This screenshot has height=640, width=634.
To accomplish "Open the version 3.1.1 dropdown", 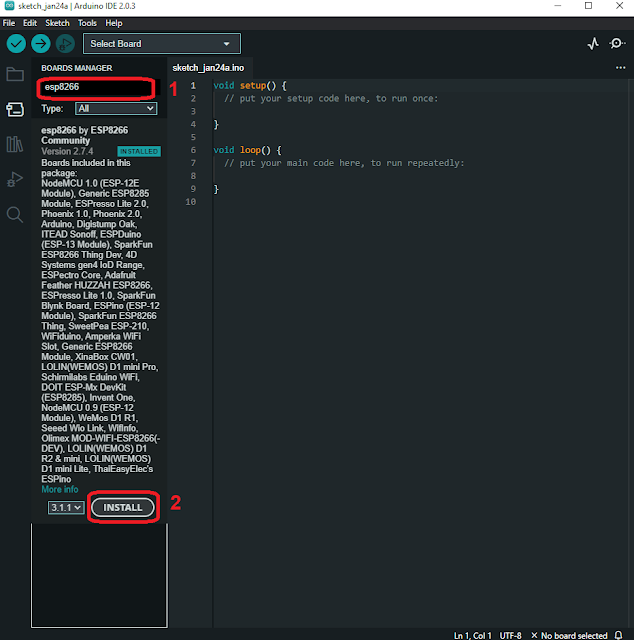I will tap(66, 507).
